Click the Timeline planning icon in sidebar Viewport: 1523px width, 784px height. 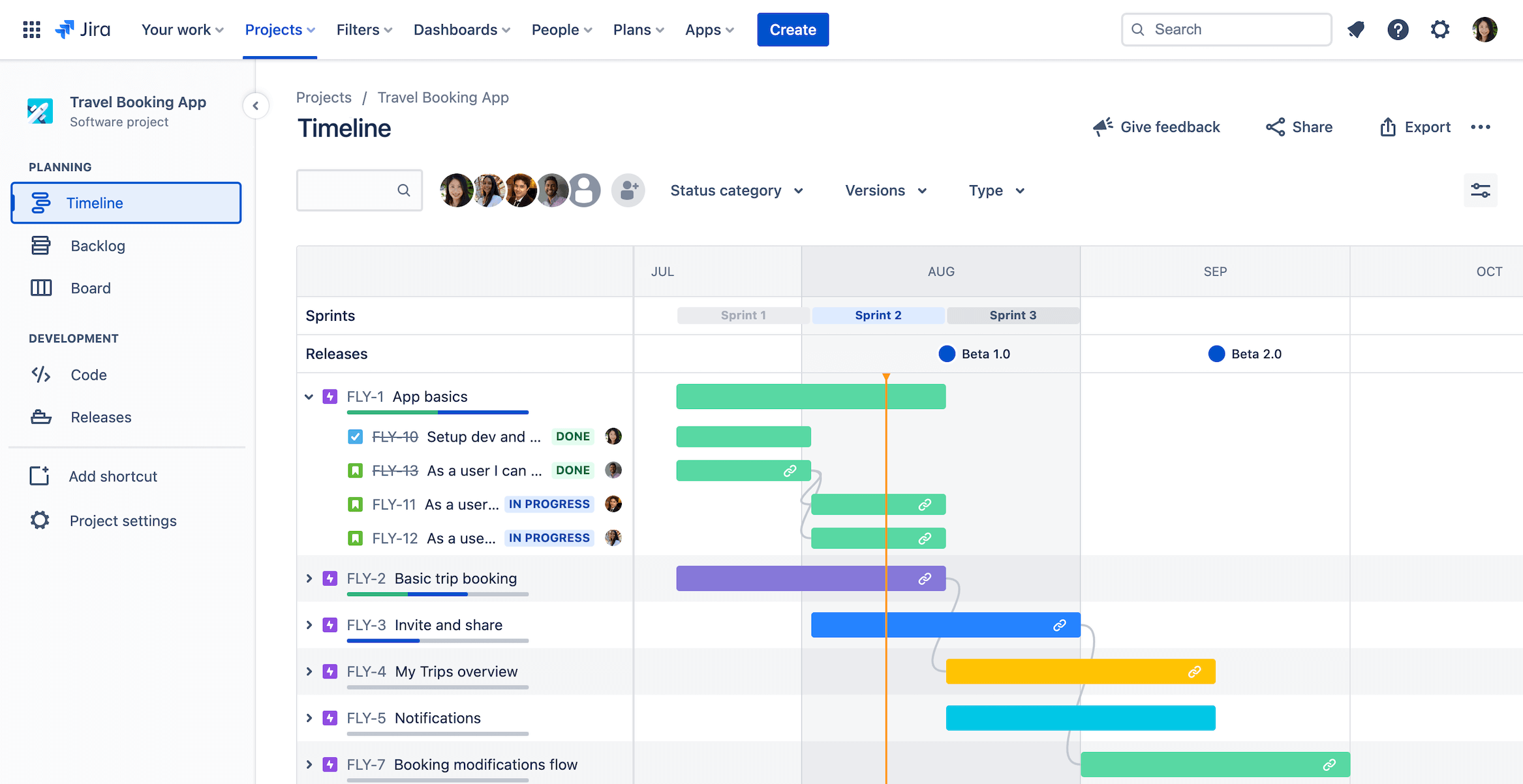[40, 202]
